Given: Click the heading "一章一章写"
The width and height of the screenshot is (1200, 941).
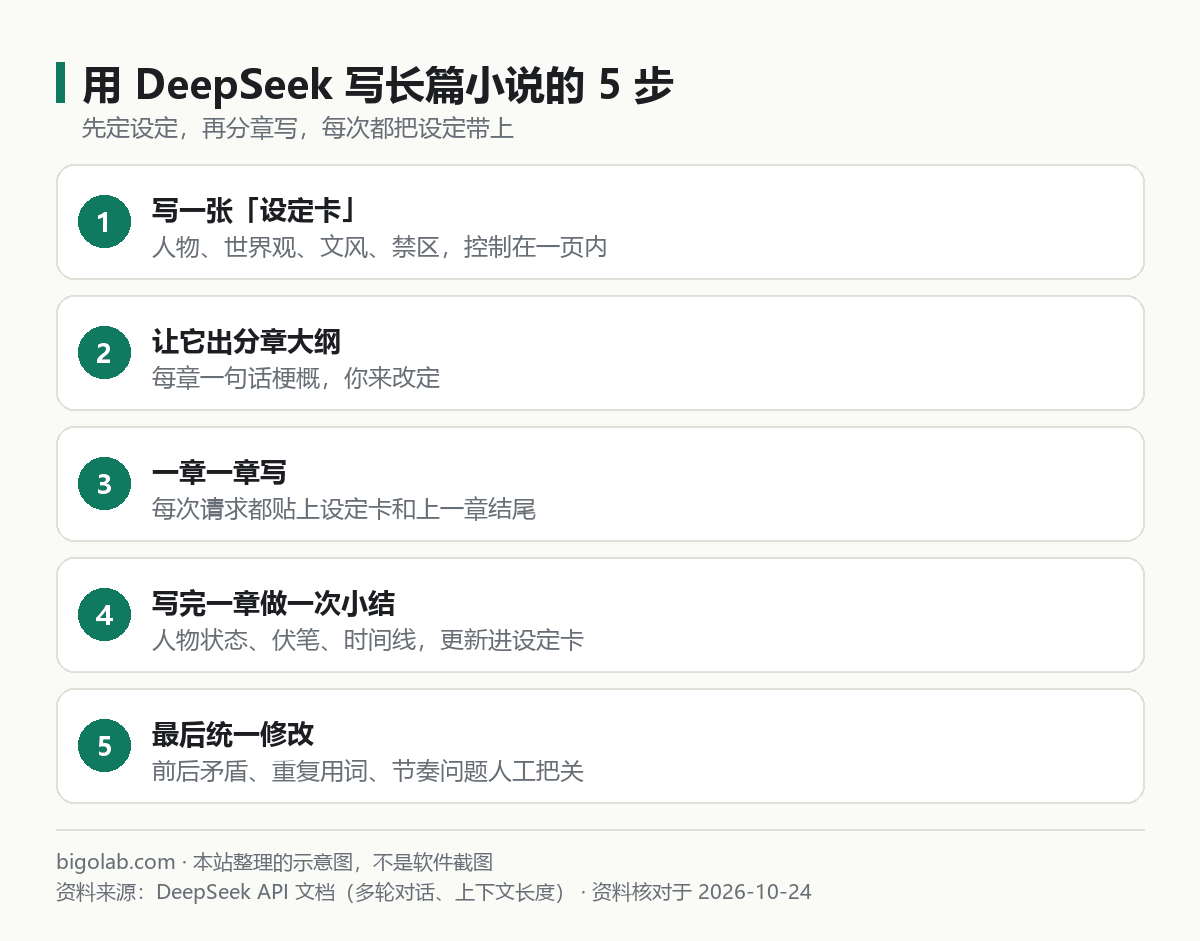Looking at the screenshot, I should pos(220,473).
